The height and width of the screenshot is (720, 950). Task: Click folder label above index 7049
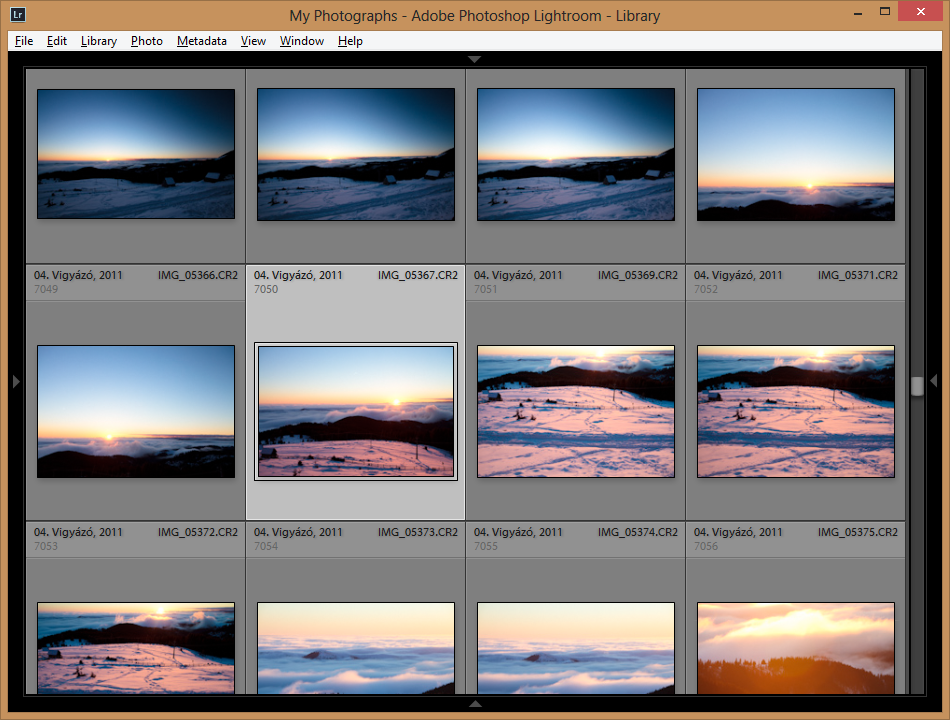[78, 275]
